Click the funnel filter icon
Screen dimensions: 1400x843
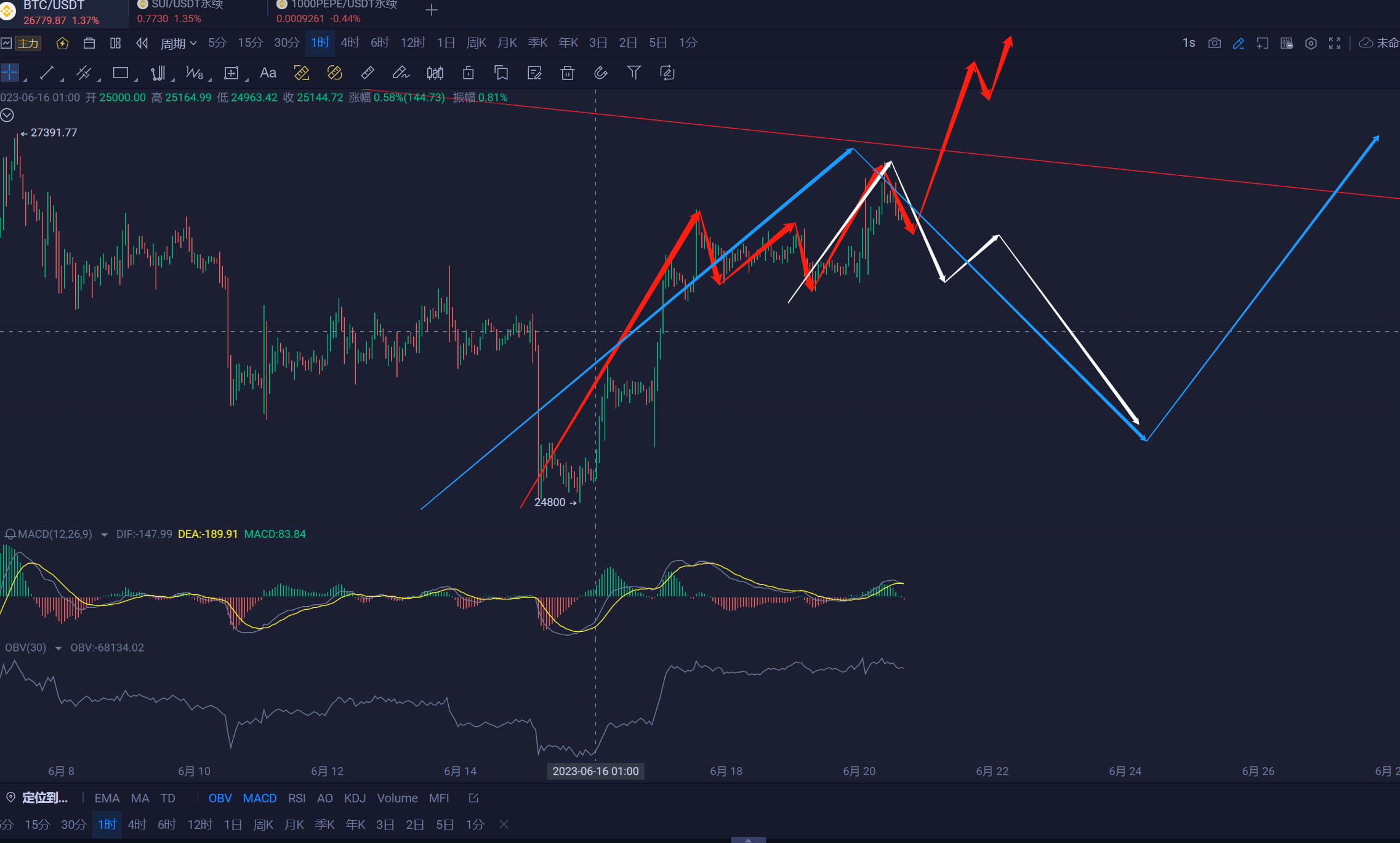[x=634, y=73]
